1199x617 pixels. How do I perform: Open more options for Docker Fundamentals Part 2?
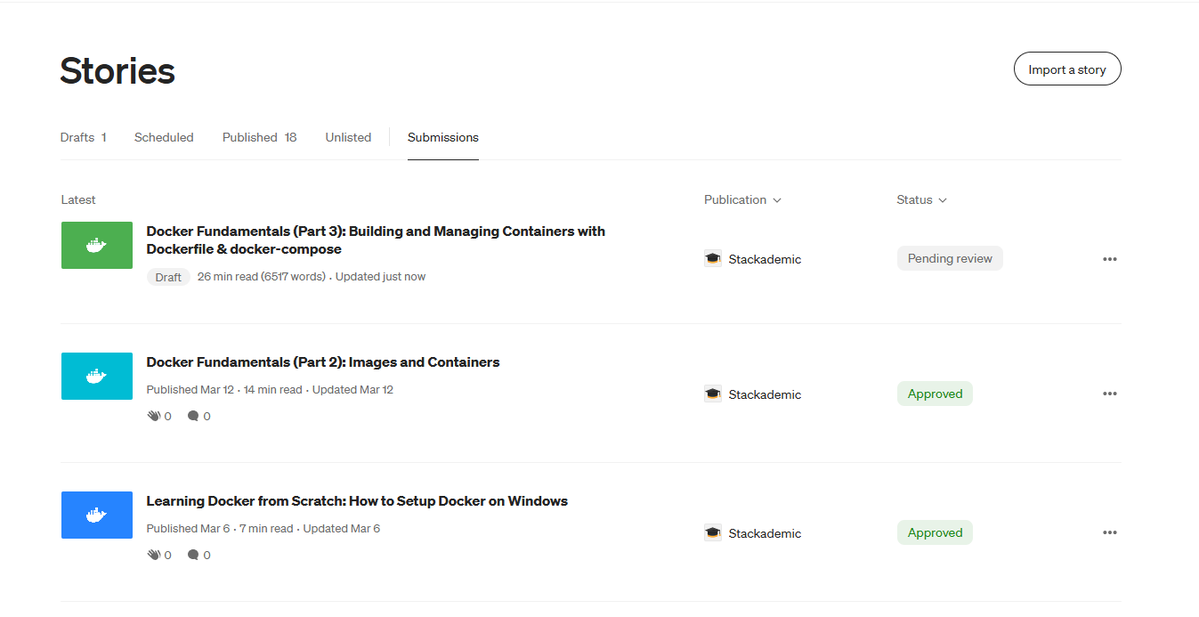coord(1110,394)
